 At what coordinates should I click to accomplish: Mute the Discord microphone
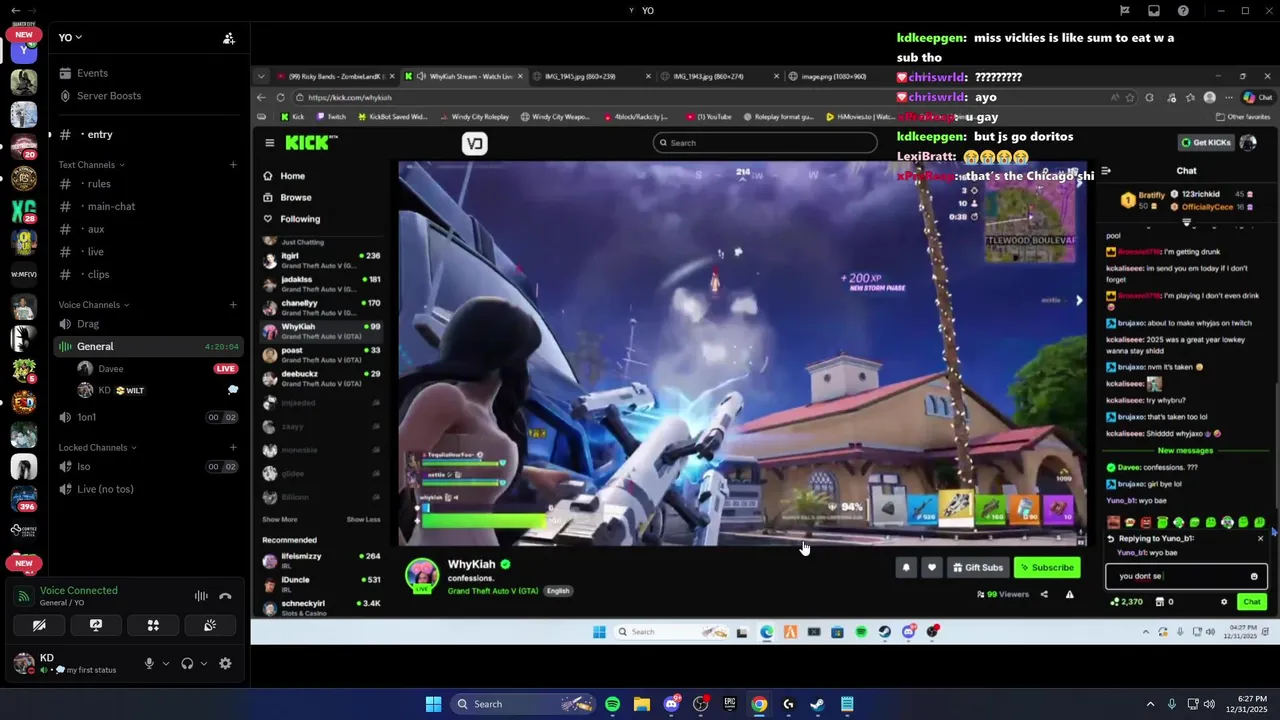(149, 663)
